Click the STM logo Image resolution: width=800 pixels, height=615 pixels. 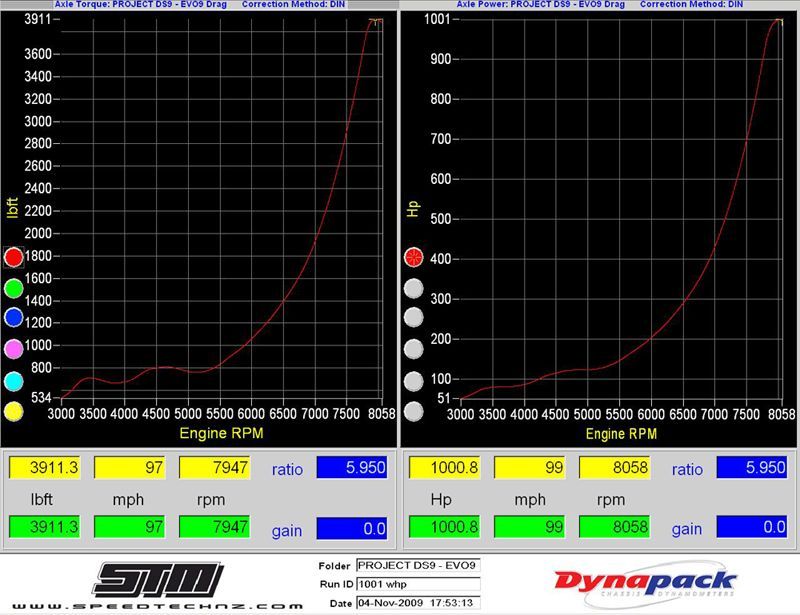(158, 580)
